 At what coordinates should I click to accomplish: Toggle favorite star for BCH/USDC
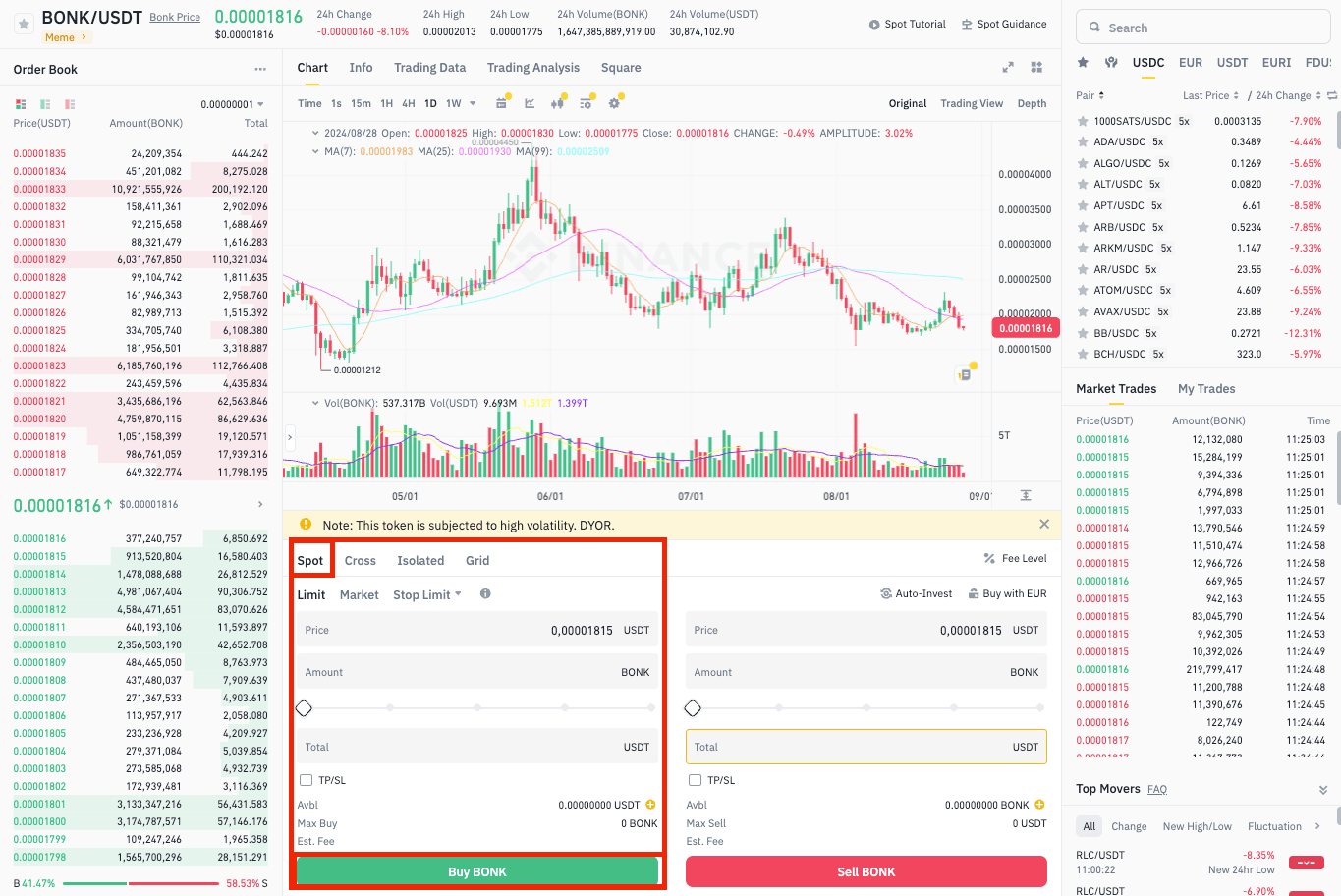[1083, 354]
